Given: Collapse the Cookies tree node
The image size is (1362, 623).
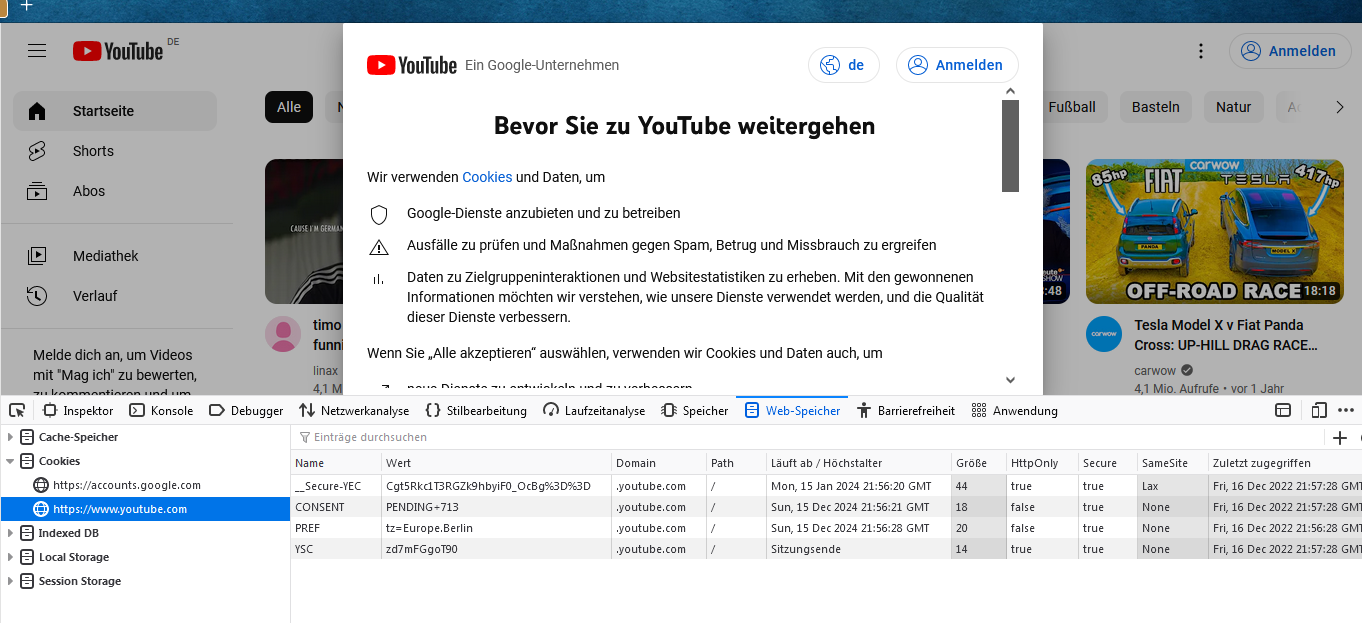Looking at the screenshot, I should [11, 461].
